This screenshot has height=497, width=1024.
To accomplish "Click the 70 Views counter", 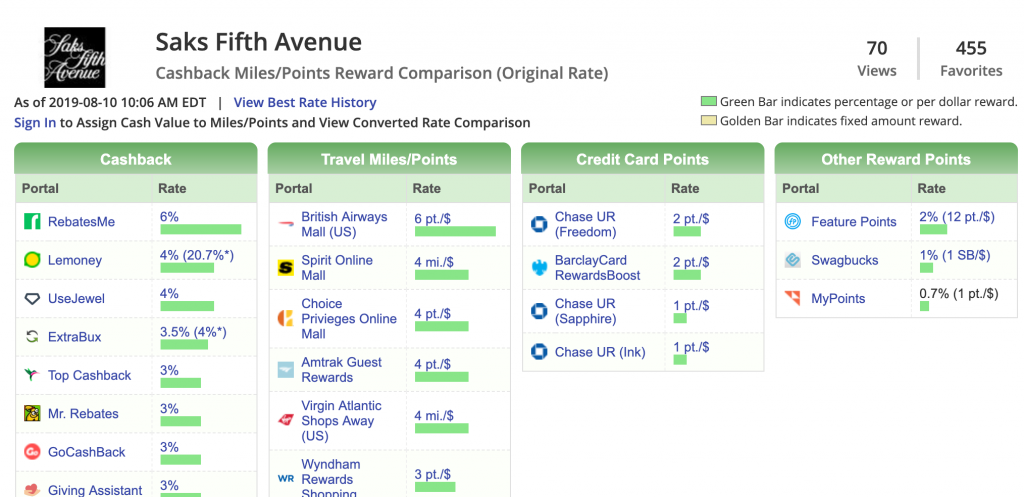I will [x=876, y=59].
